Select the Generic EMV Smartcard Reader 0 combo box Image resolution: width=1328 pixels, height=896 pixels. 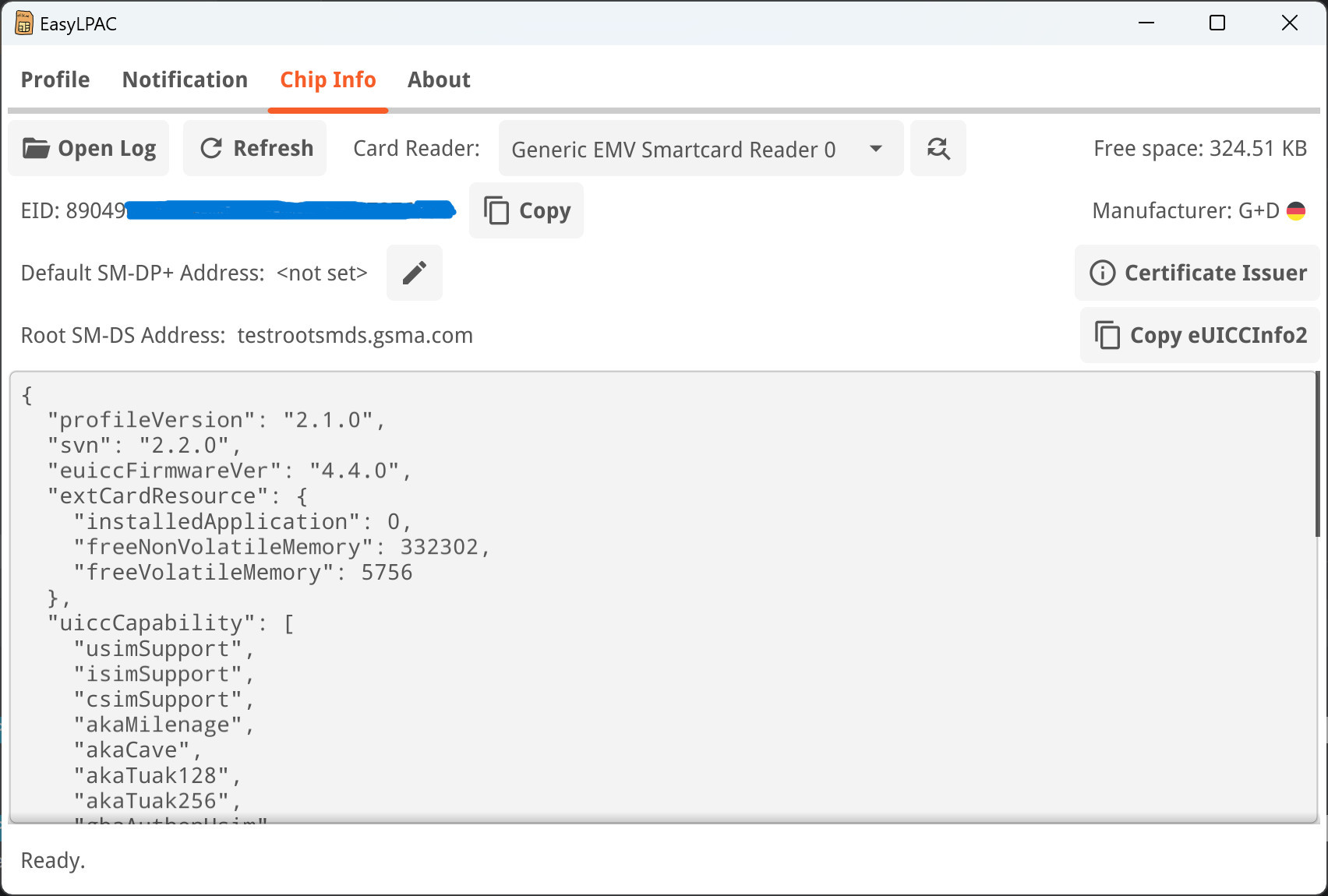pyautogui.click(x=673, y=149)
